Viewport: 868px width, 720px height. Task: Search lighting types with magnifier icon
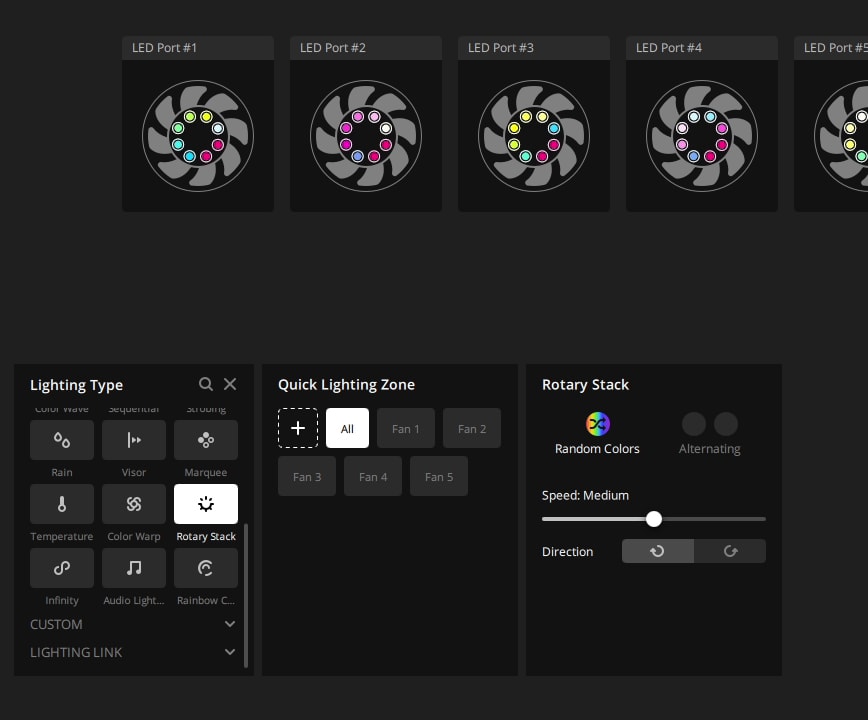click(x=206, y=384)
